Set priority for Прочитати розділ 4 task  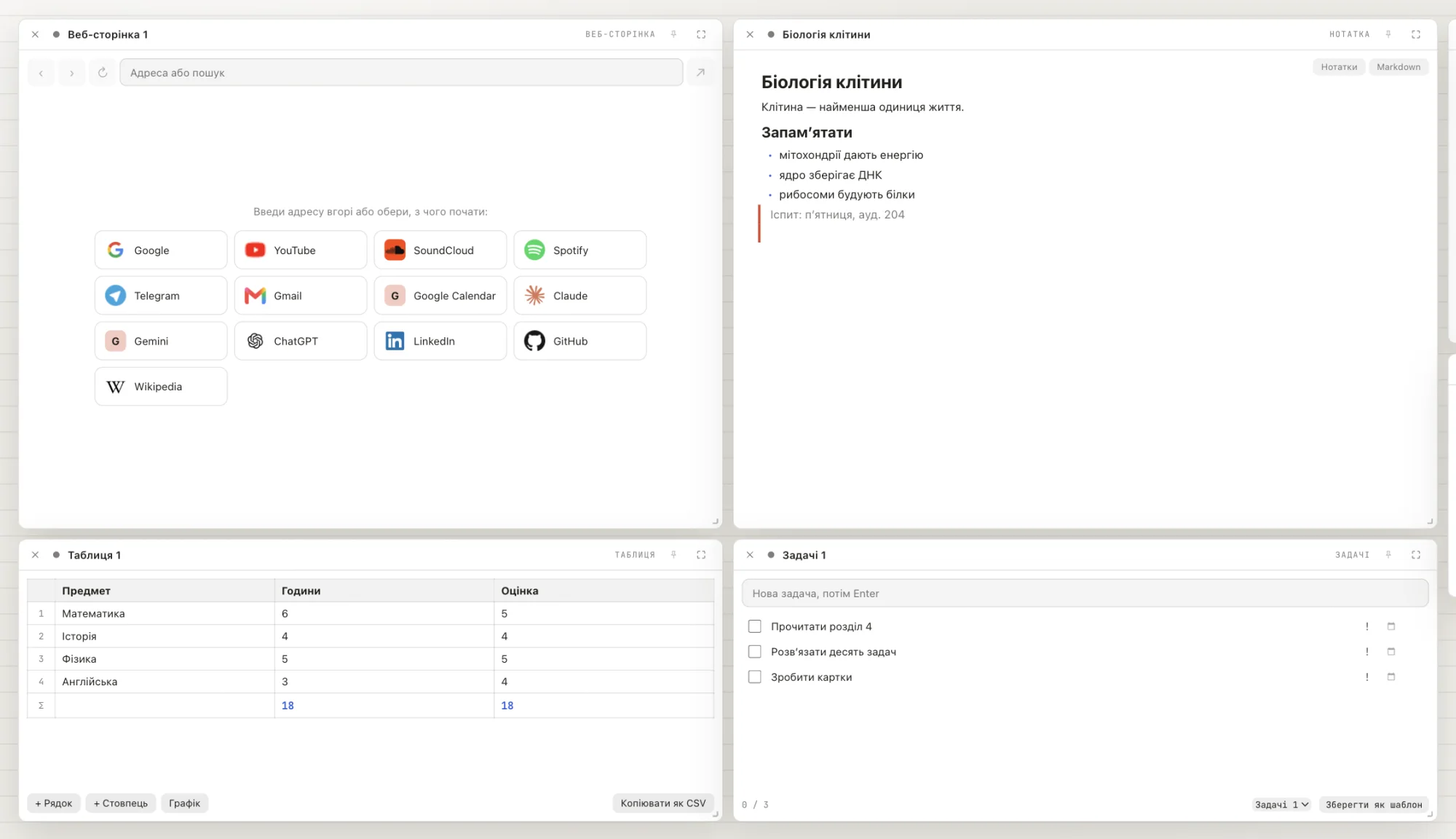1367,626
